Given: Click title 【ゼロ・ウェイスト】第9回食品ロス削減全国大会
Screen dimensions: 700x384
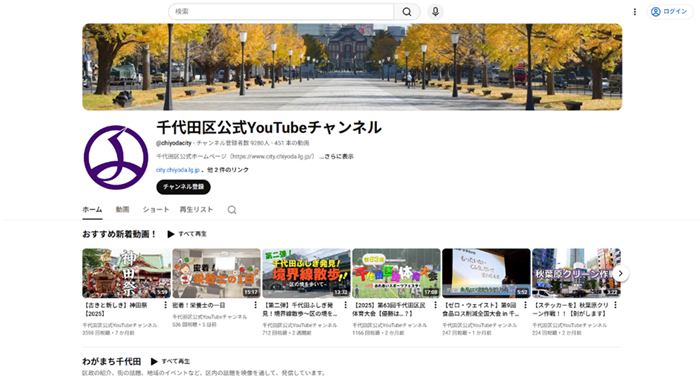Looking at the screenshot, I should point(481,309).
